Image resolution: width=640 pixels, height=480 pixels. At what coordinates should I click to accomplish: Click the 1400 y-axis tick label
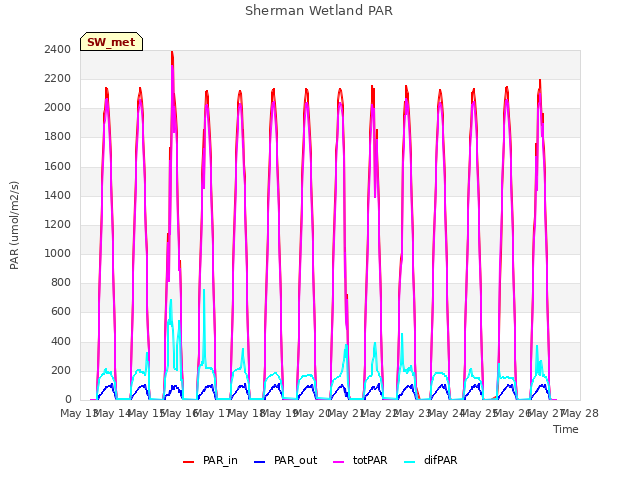(x=58, y=195)
